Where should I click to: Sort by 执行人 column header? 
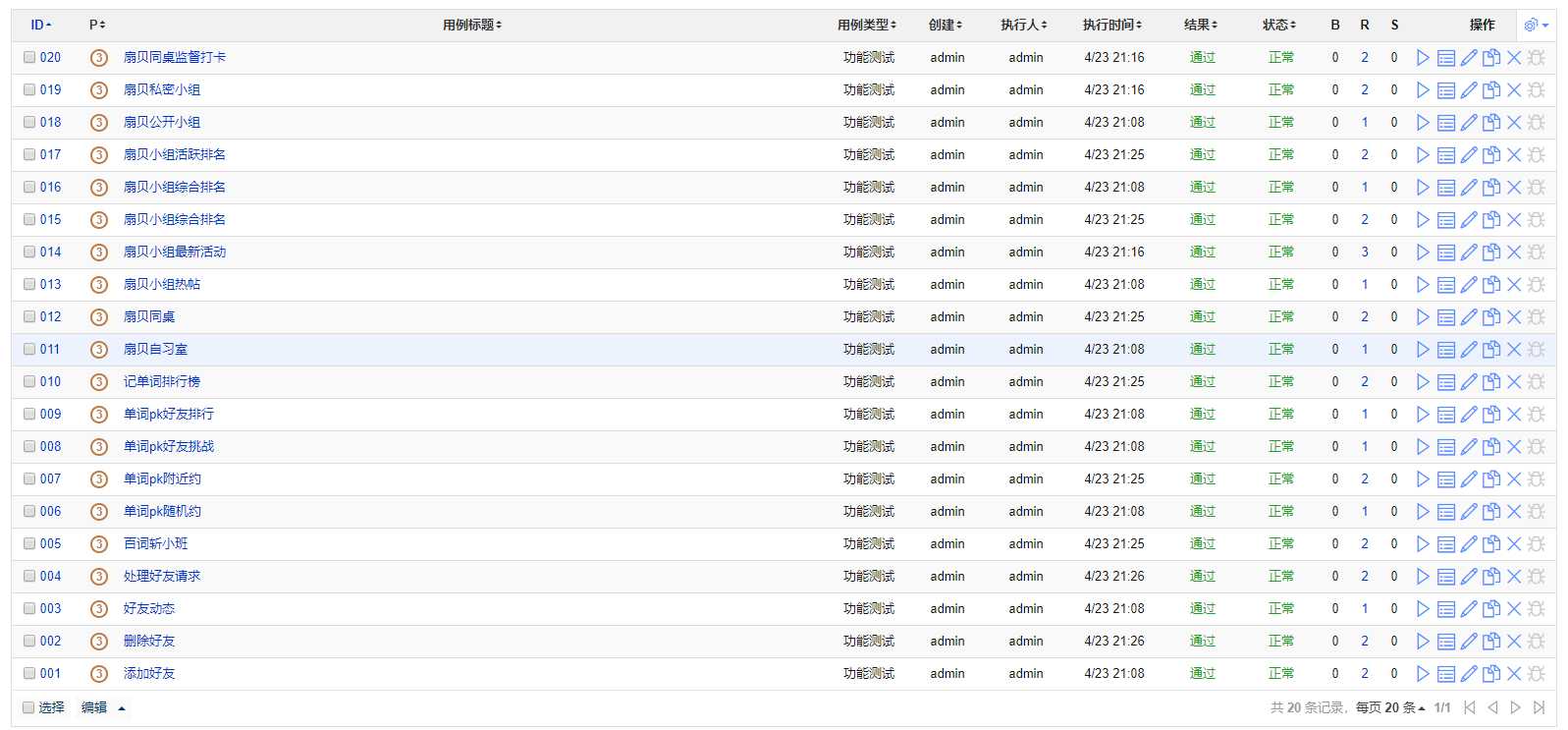(1024, 25)
